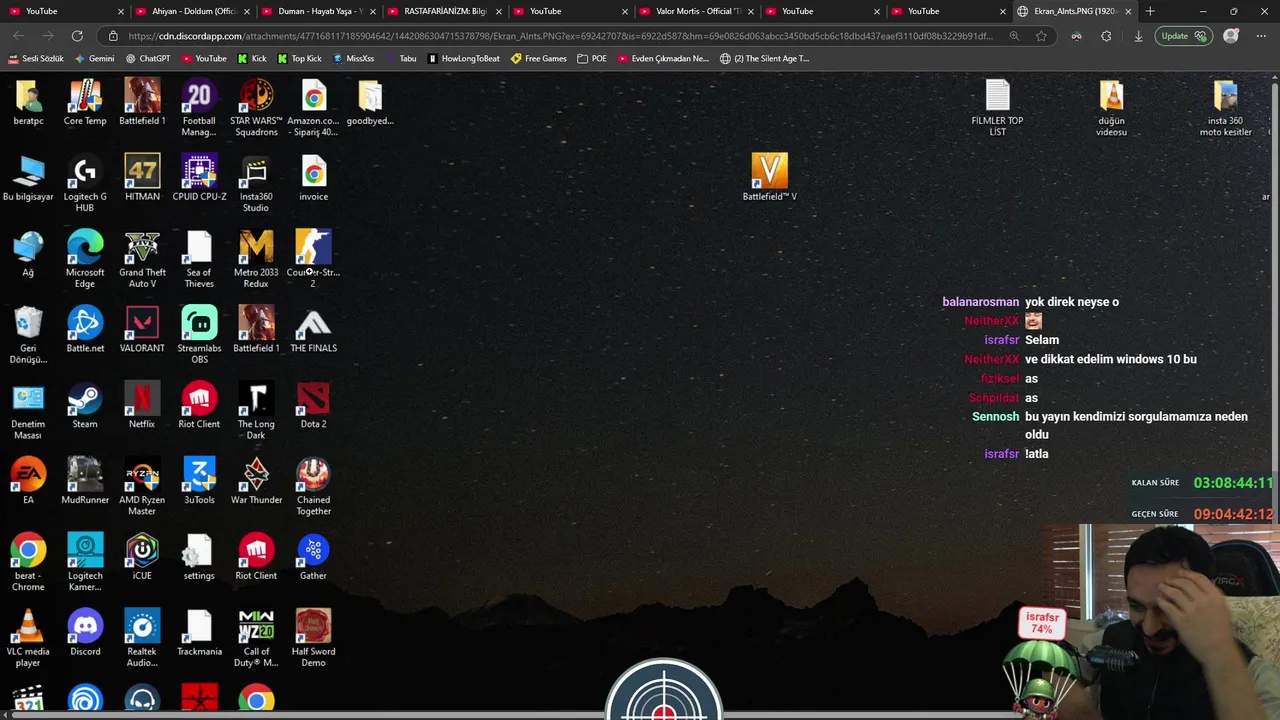Screen dimensions: 1280x720
Task: Launch Counter-Strike 2 from the desktop
Action: point(313,260)
